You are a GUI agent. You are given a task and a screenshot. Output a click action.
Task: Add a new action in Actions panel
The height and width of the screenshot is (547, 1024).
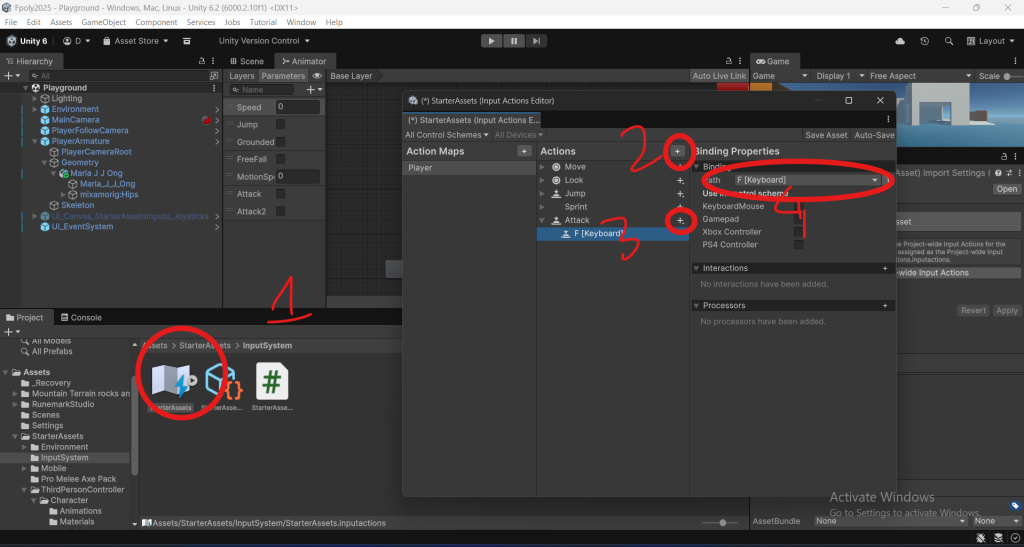678,151
